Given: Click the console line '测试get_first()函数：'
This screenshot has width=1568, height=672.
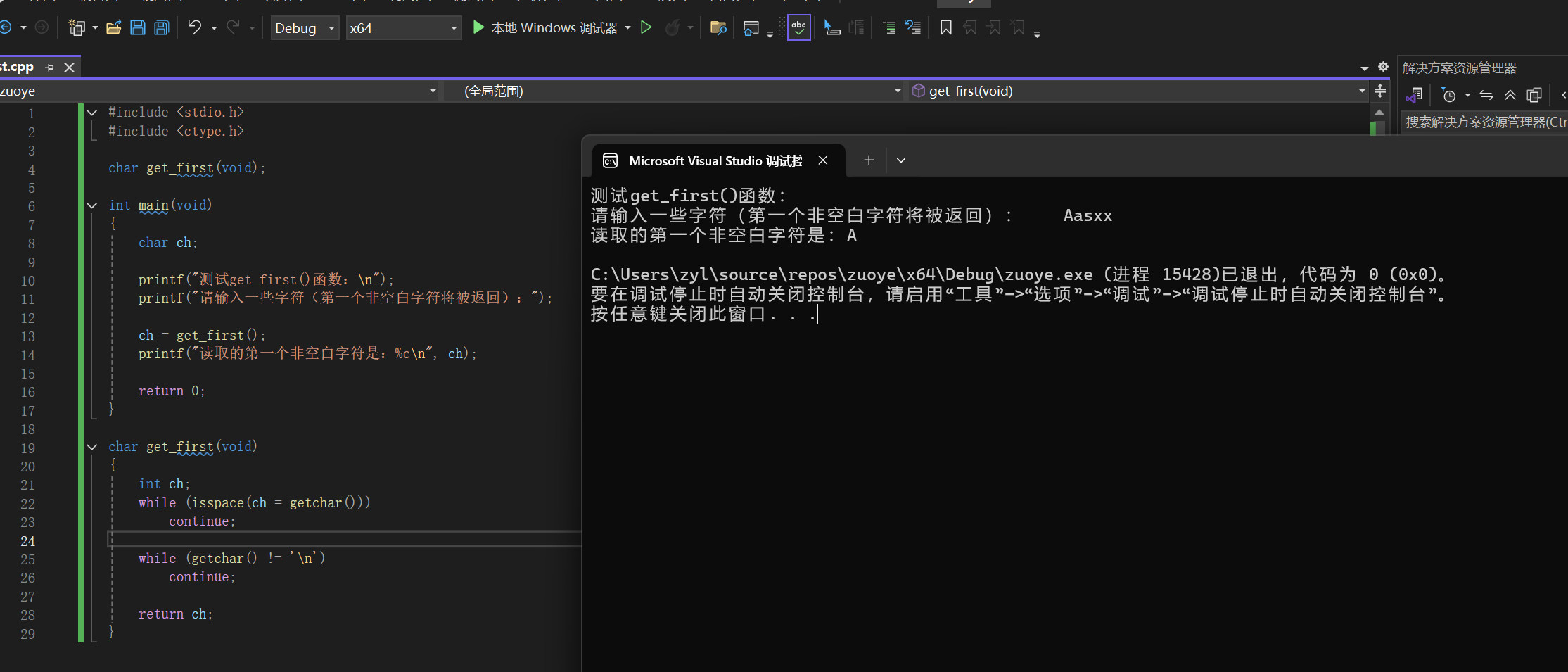Looking at the screenshot, I should point(688,196).
